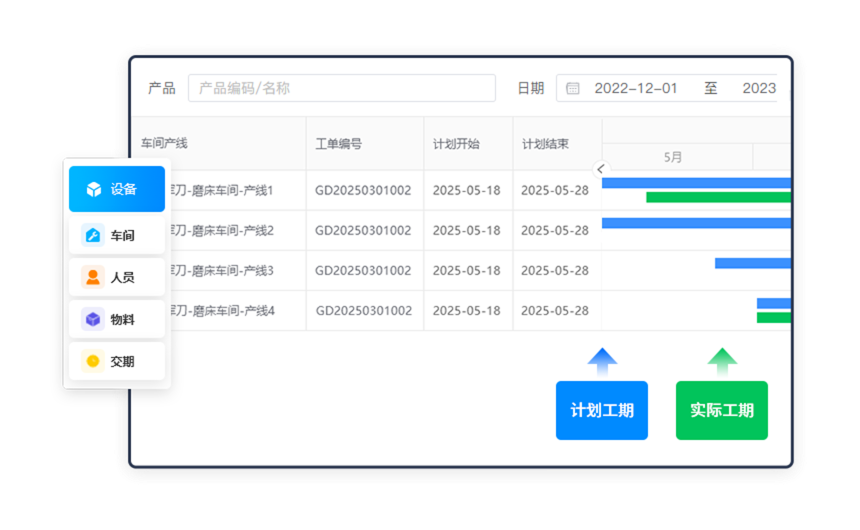Click planned start 2025-05-18 in 产线3 row
Image resolution: width=860 pixels, height=530 pixels.
tap(467, 270)
